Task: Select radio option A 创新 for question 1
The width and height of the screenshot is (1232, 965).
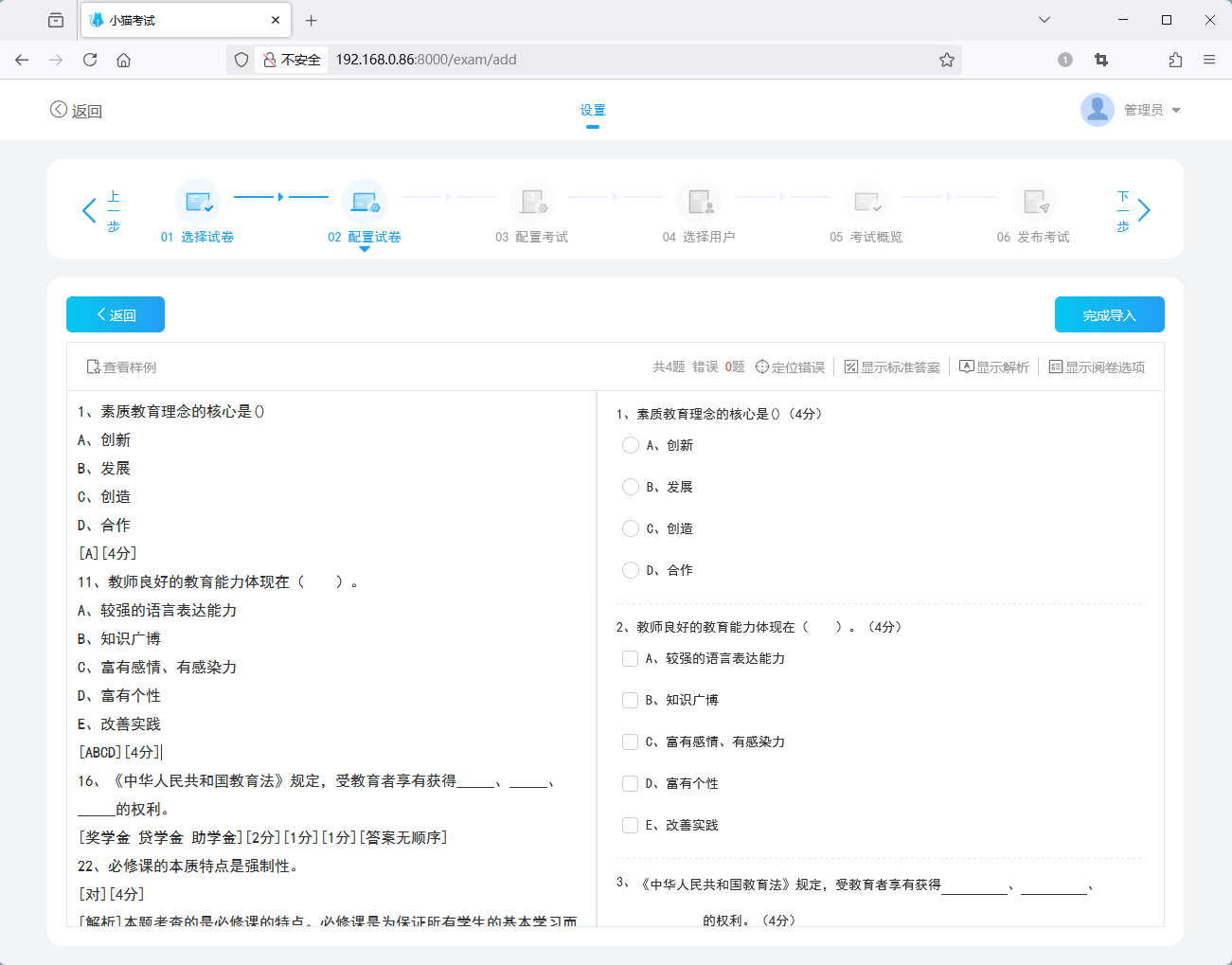Action: (x=631, y=445)
